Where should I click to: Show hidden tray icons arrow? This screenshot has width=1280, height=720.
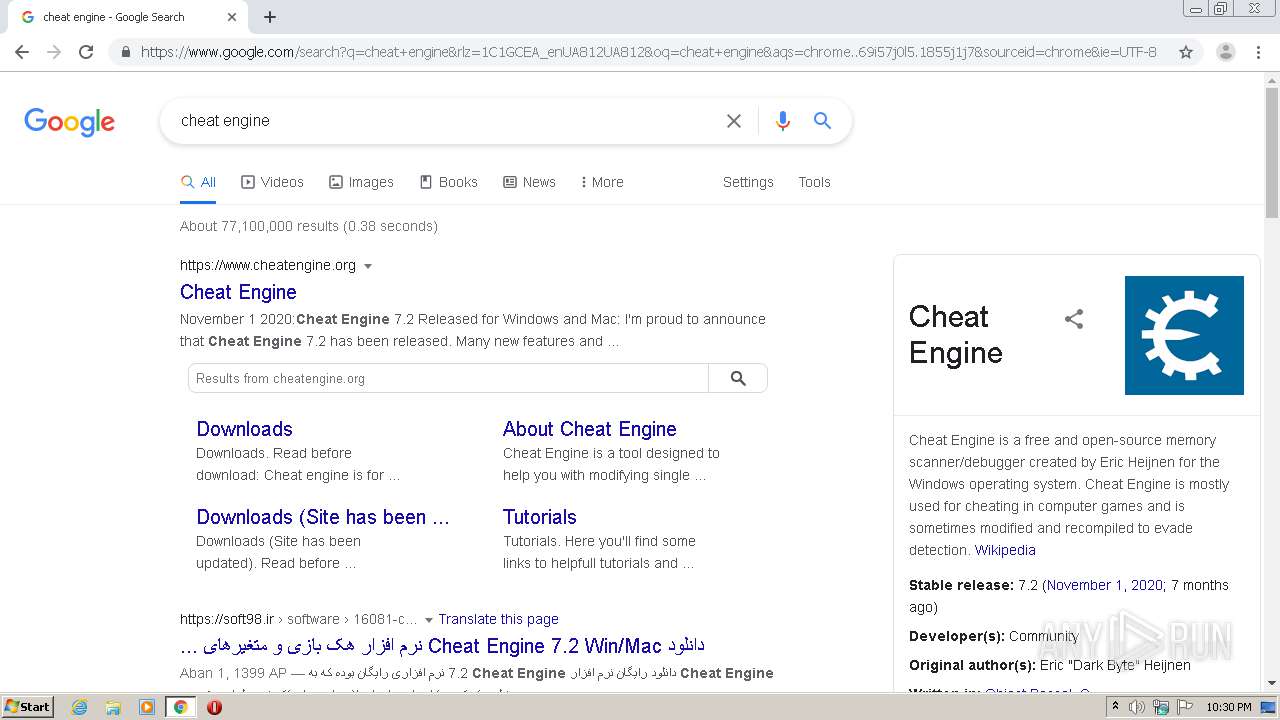pyautogui.click(x=1115, y=707)
